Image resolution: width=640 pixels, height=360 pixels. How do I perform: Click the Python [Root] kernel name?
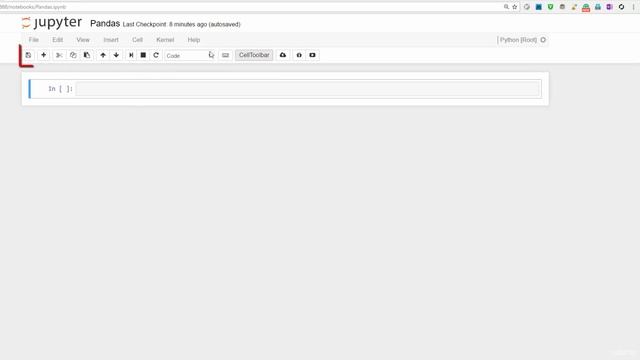coord(517,40)
